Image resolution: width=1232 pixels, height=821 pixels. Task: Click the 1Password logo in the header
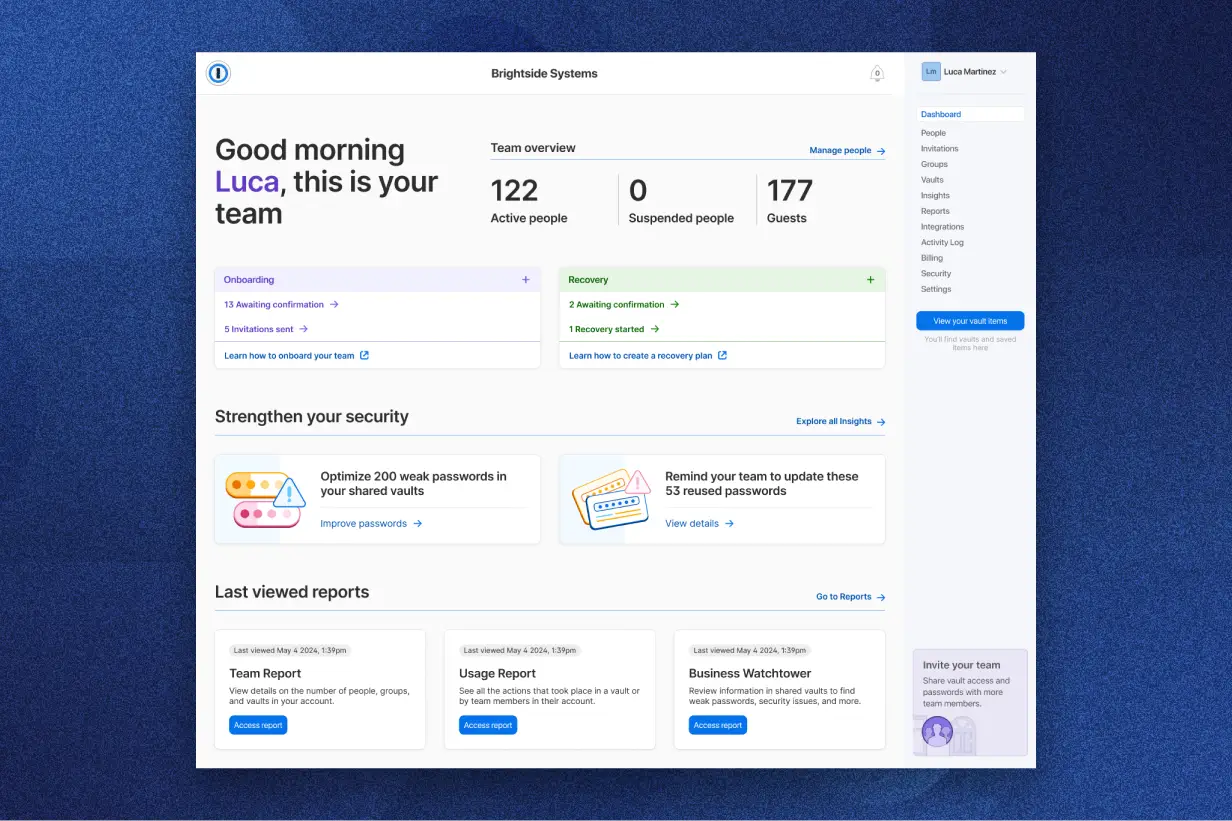[x=218, y=73]
